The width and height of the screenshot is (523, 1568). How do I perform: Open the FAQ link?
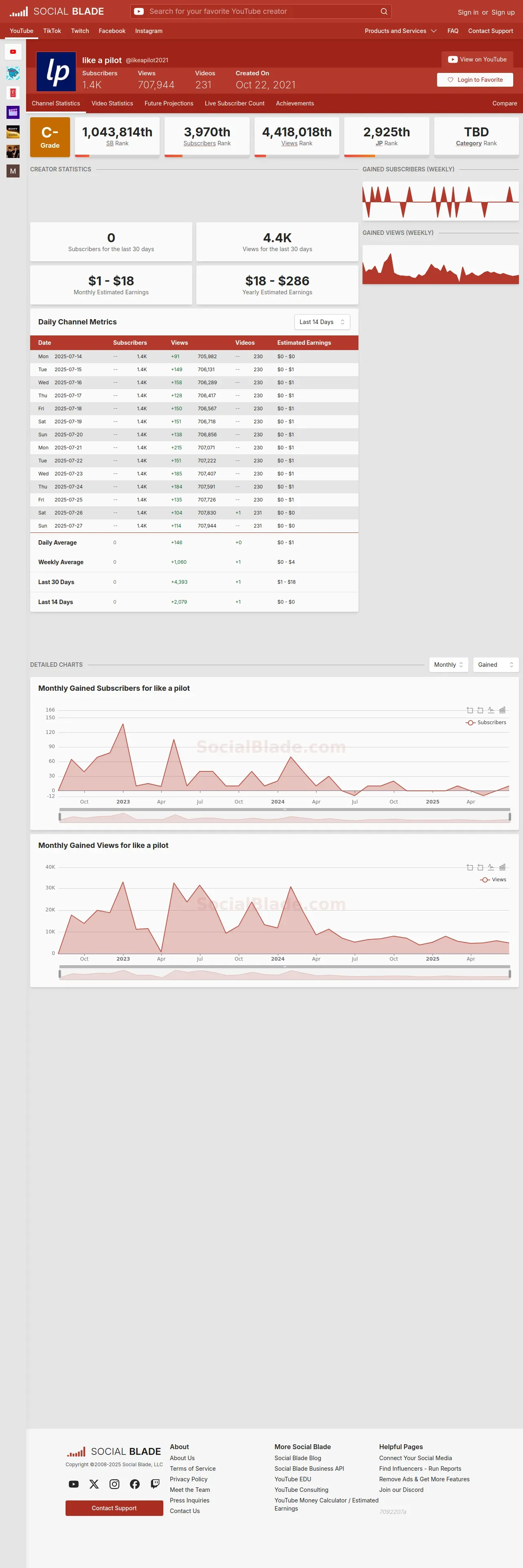pos(453,31)
